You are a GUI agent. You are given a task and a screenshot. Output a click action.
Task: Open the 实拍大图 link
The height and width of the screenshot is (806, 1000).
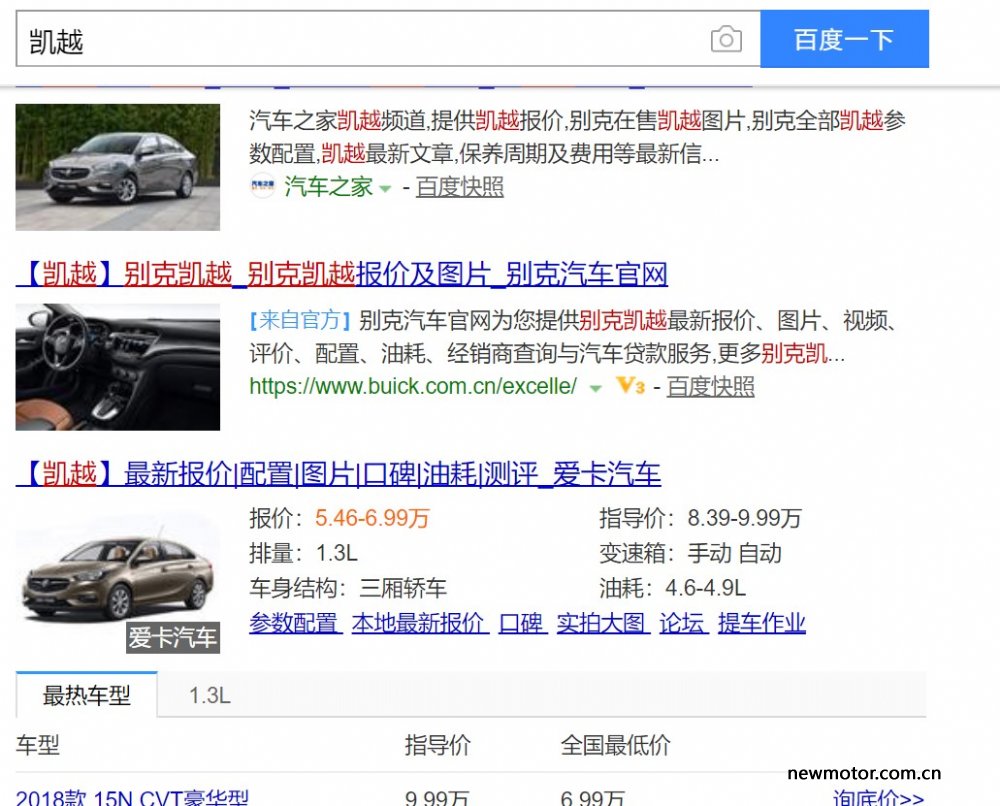point(603,622)
